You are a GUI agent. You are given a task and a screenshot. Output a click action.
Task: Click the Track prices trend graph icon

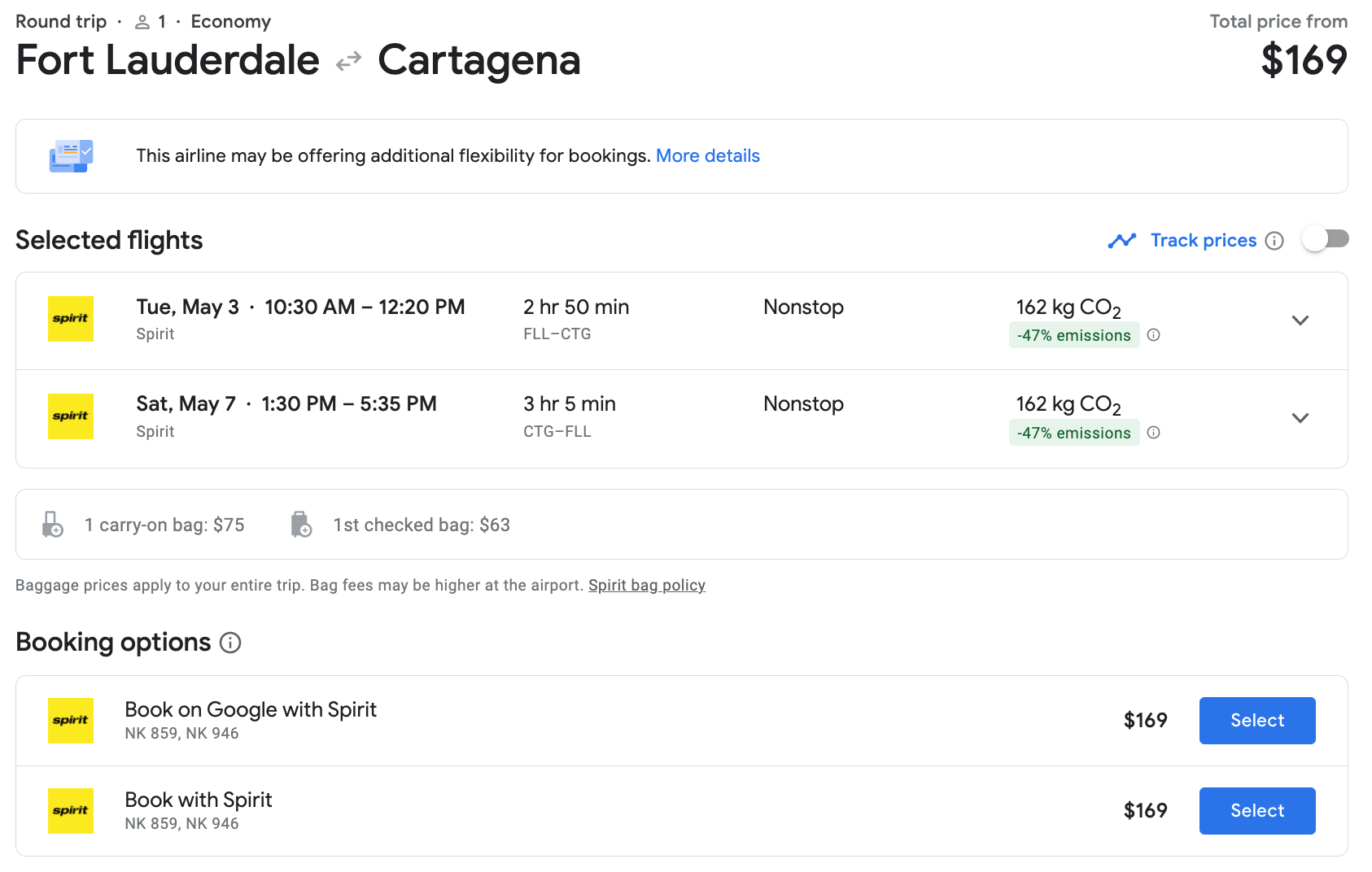tap(1121, 241)
